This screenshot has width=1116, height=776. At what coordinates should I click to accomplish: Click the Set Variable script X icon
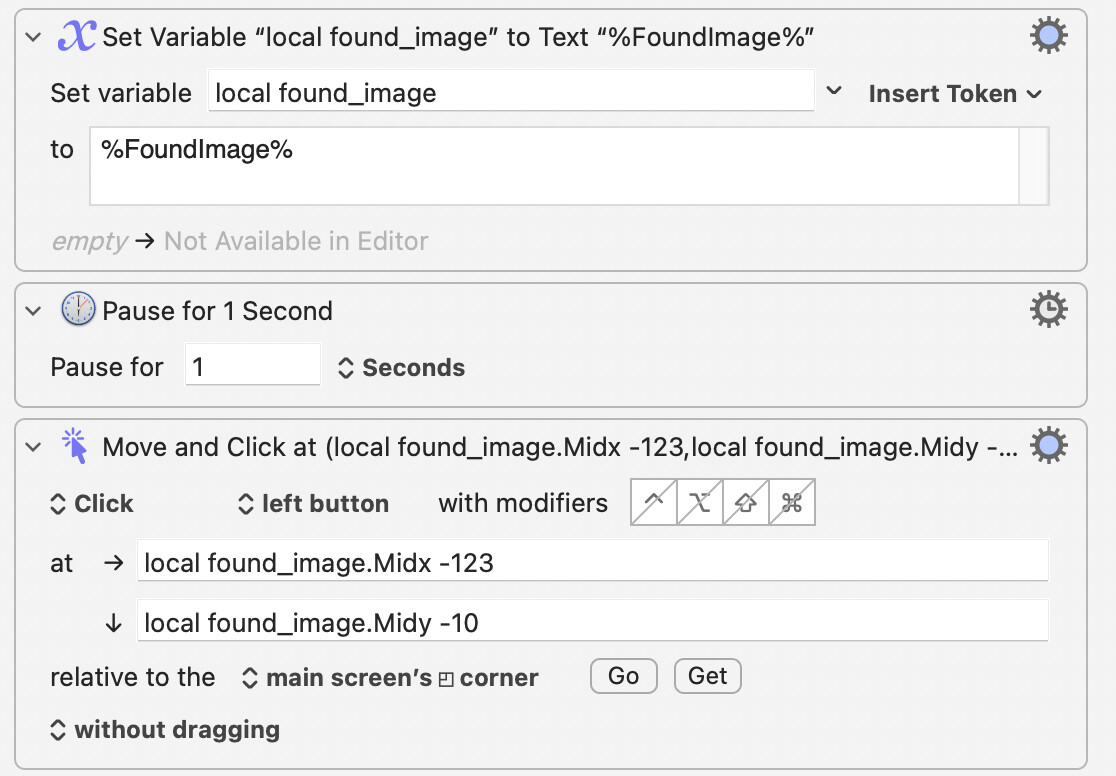tap(76, 36)
